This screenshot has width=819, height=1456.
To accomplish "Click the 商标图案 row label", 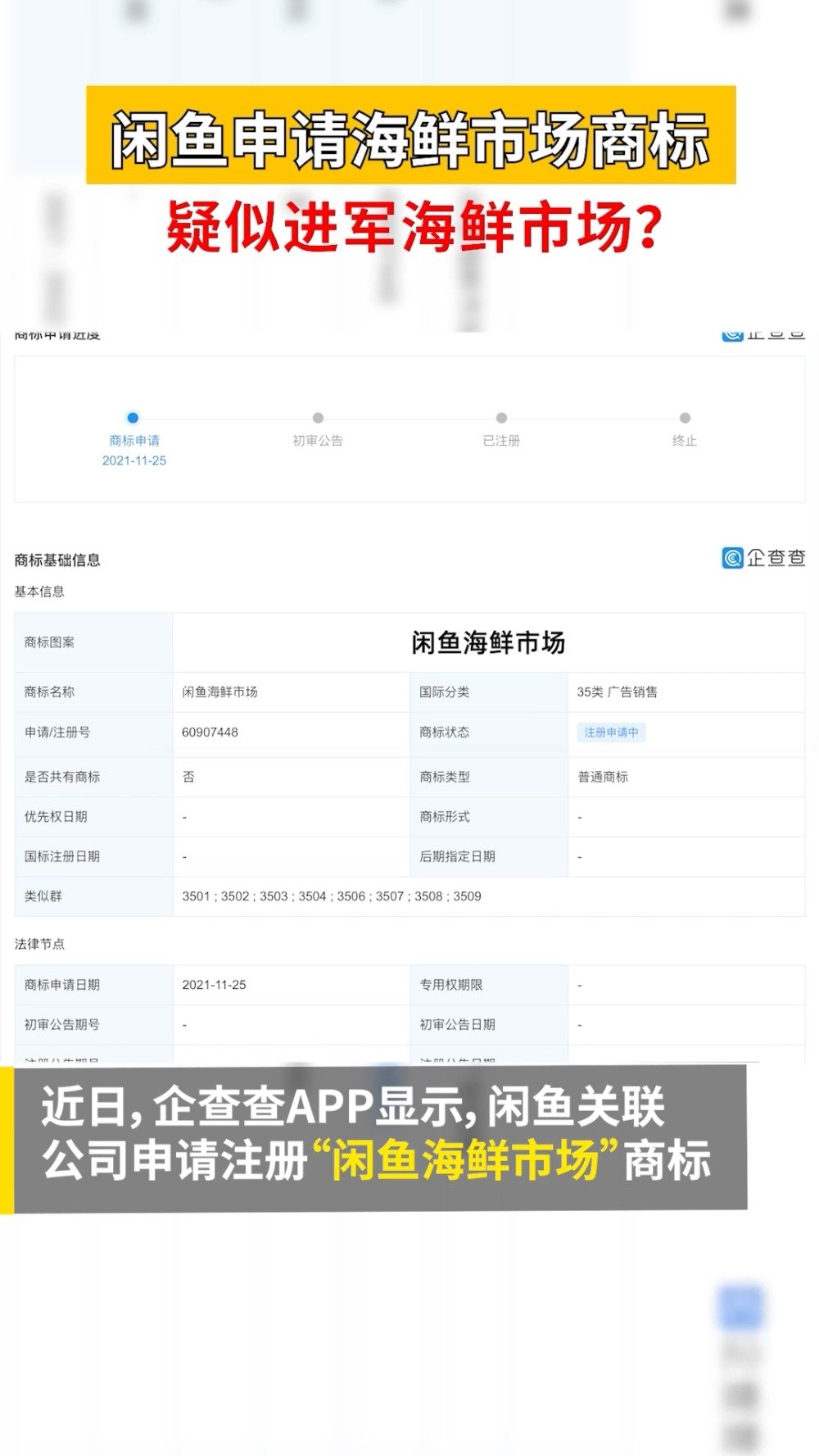I will (49, 642).
